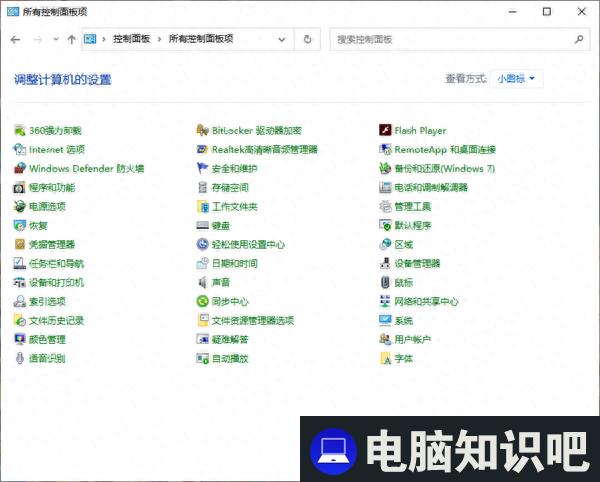Open the 颜色管理 icon
This screenshot has width=600, height=482.
tap(20, 339)
